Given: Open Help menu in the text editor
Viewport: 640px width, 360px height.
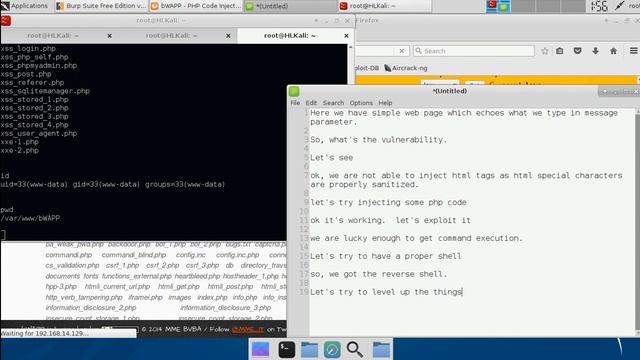Looking at the screenshot, I should click(x=385, y=103).
